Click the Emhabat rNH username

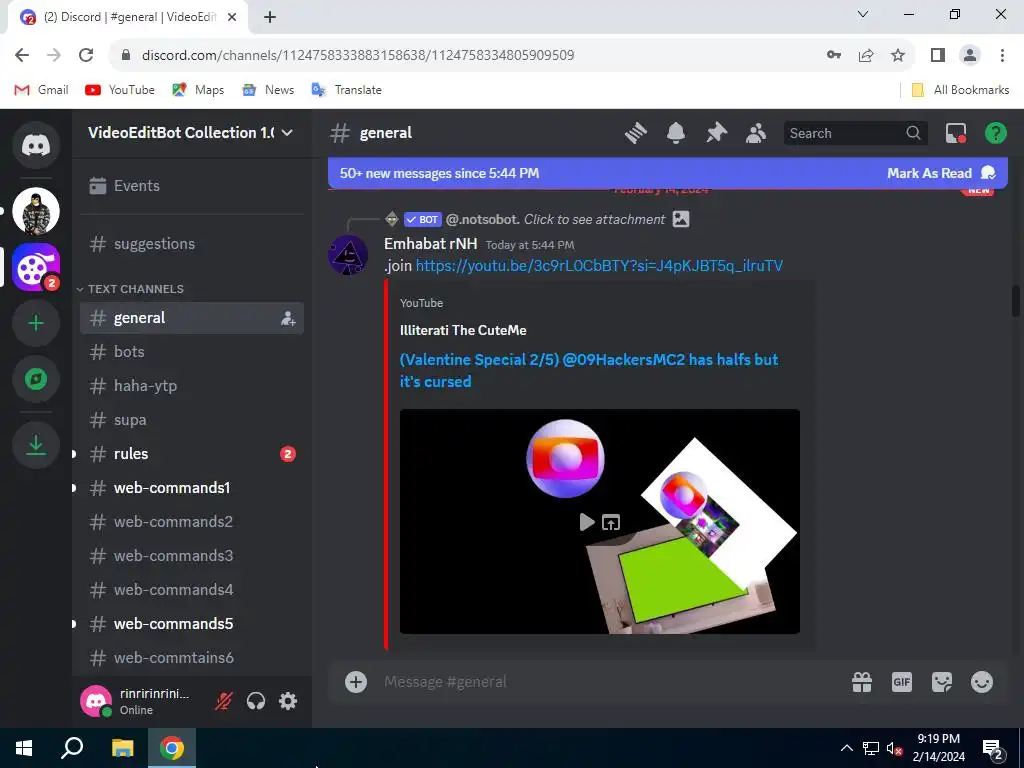[x=430, y=244]
